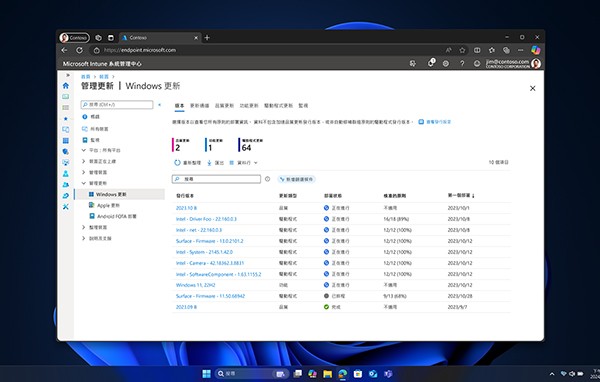Open the Dashboard icon in the left rail
600x382 pixels.
point(66,96)
